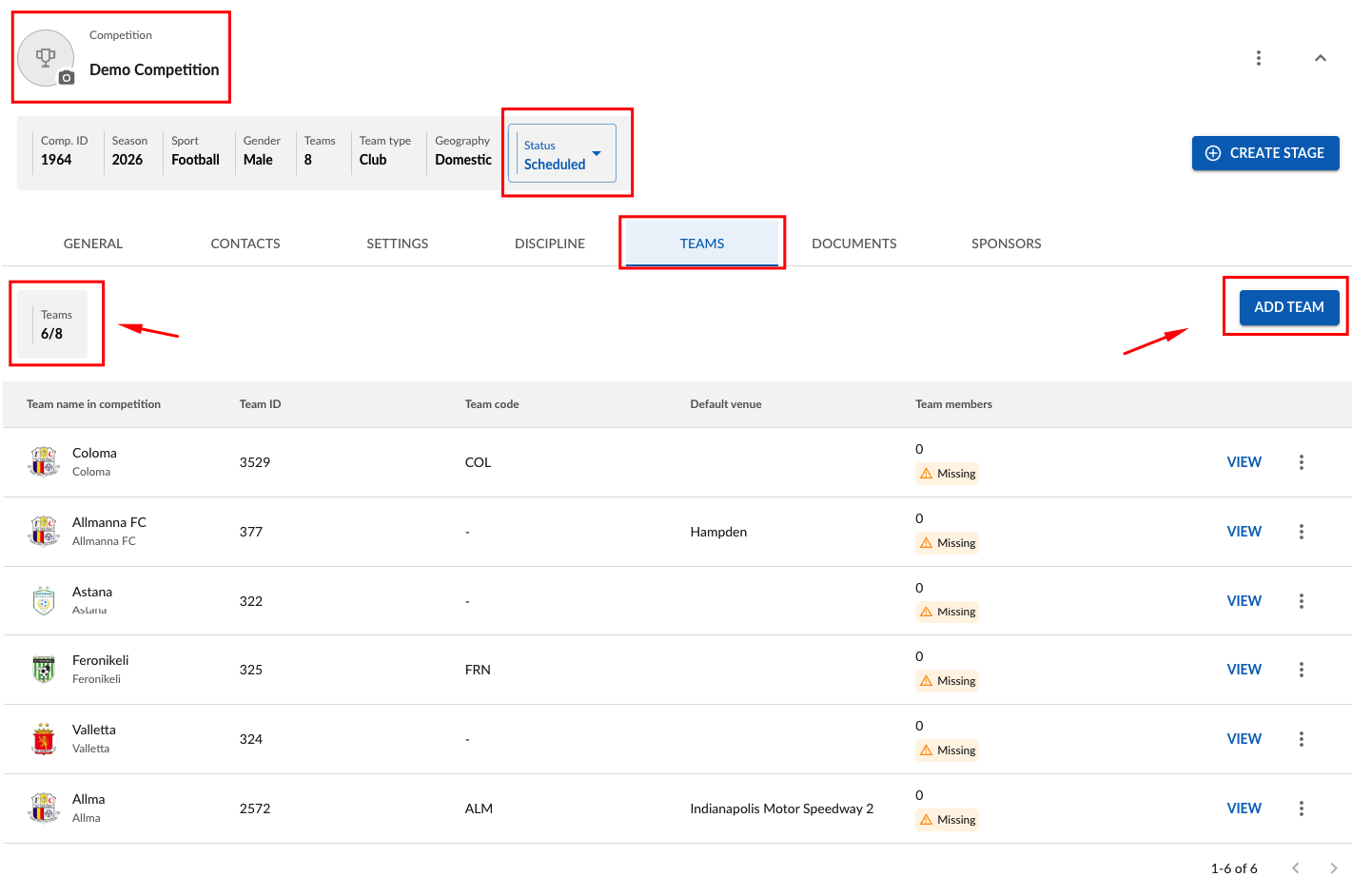Image resolution: width=1352 pixels, height=896 pixels.
Task: Click the Create Stage button
Action: coord(1265,153)
